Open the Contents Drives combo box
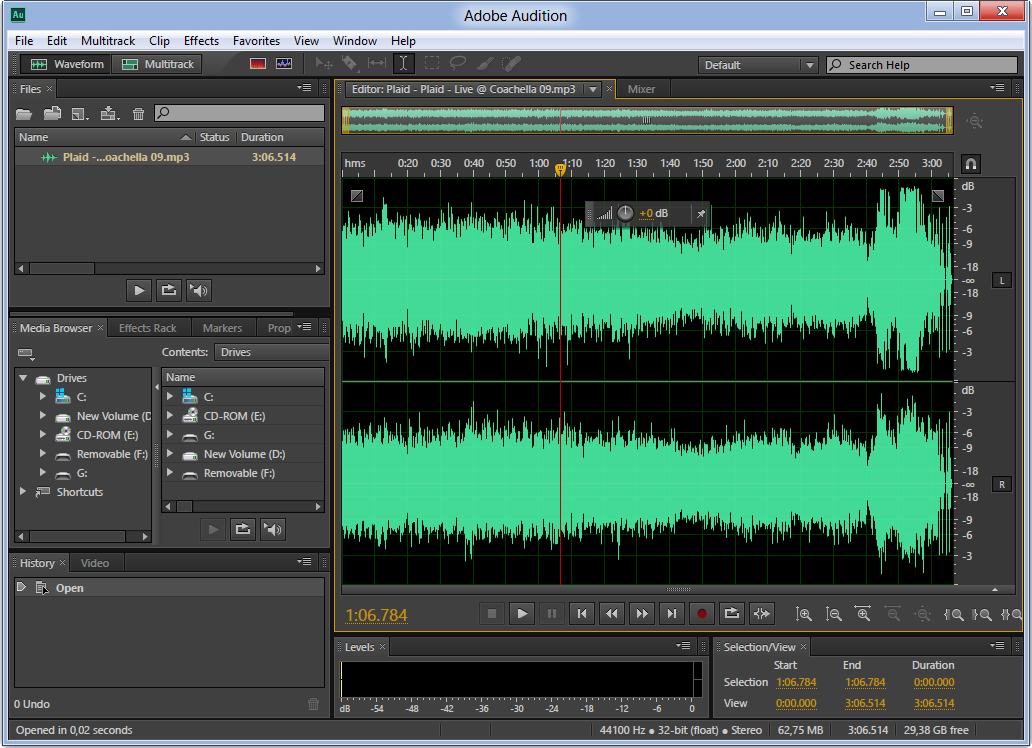The width and height of the screenshot is (1032, 748). (271, 352)
